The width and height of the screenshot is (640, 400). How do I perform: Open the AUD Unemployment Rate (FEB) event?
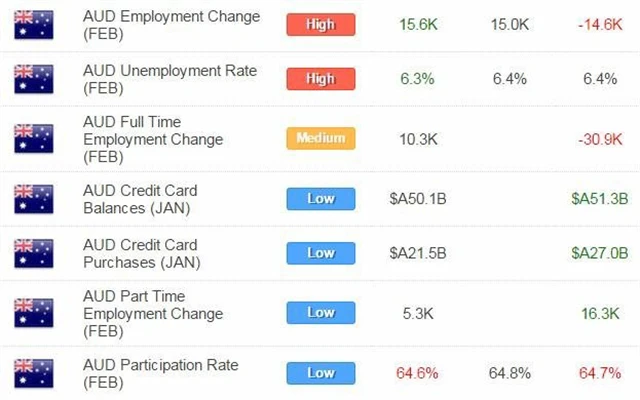click(172, 79)
